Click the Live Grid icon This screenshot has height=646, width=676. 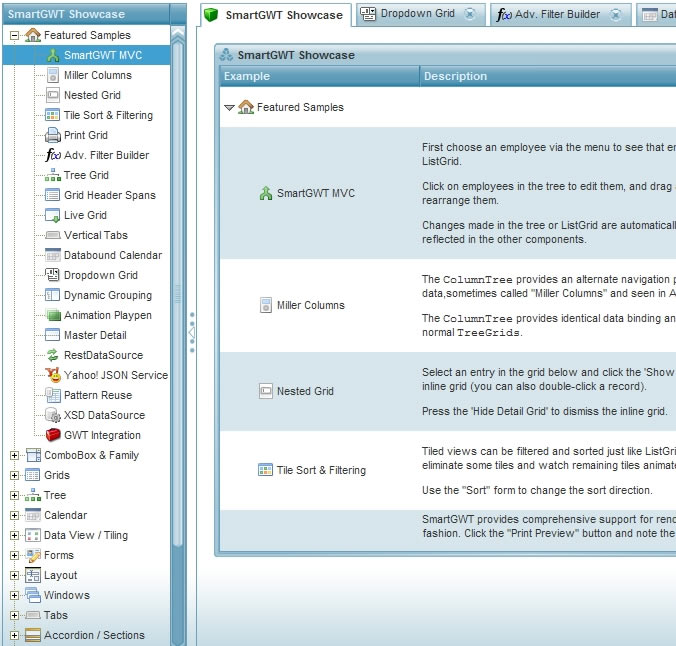[53, 215]
